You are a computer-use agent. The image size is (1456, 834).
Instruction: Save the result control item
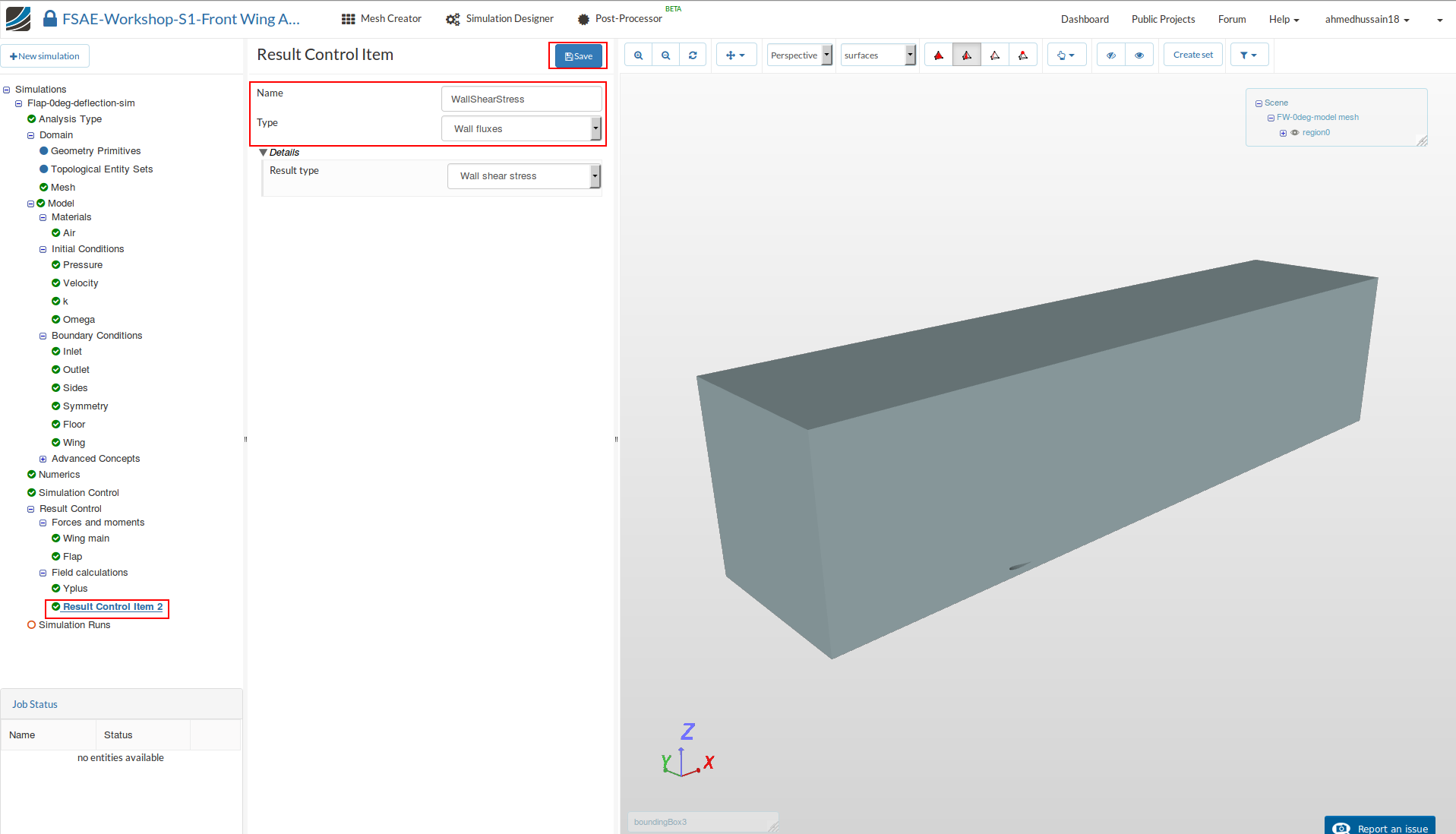579,56
